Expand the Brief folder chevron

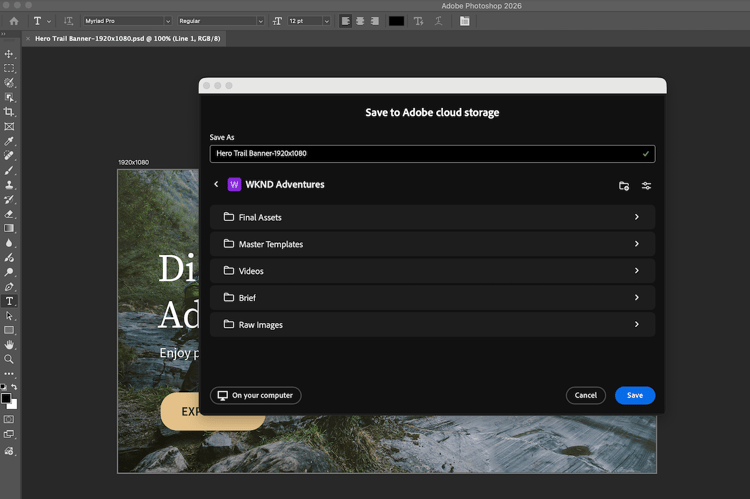point(637,298)
